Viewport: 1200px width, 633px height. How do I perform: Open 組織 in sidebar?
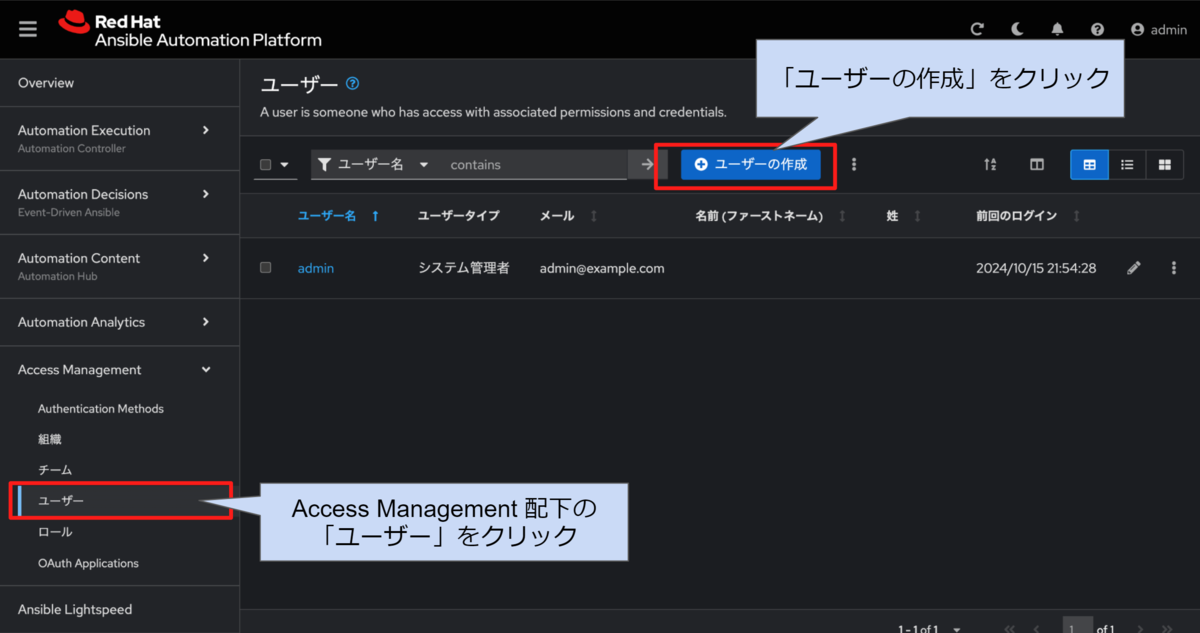pyautogui.click(x=50, y=439)
